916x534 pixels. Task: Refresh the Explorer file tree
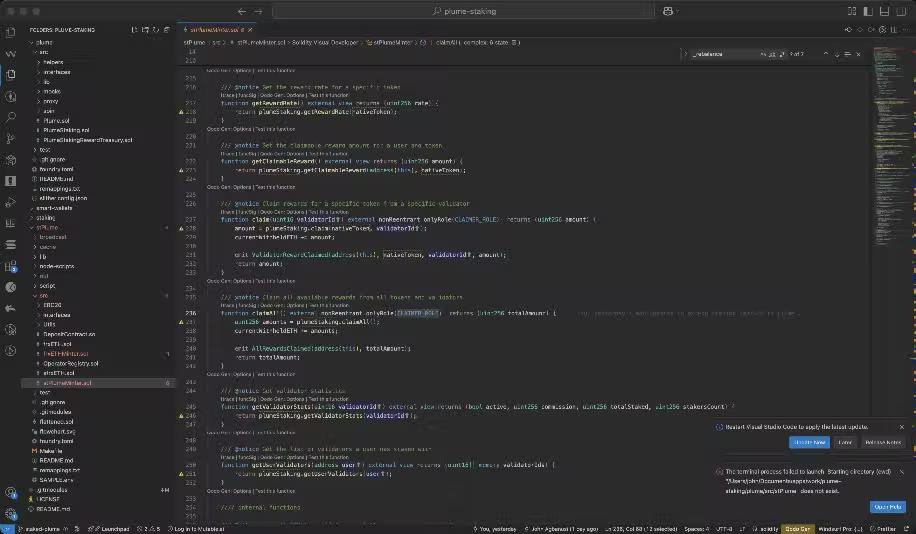156,30
